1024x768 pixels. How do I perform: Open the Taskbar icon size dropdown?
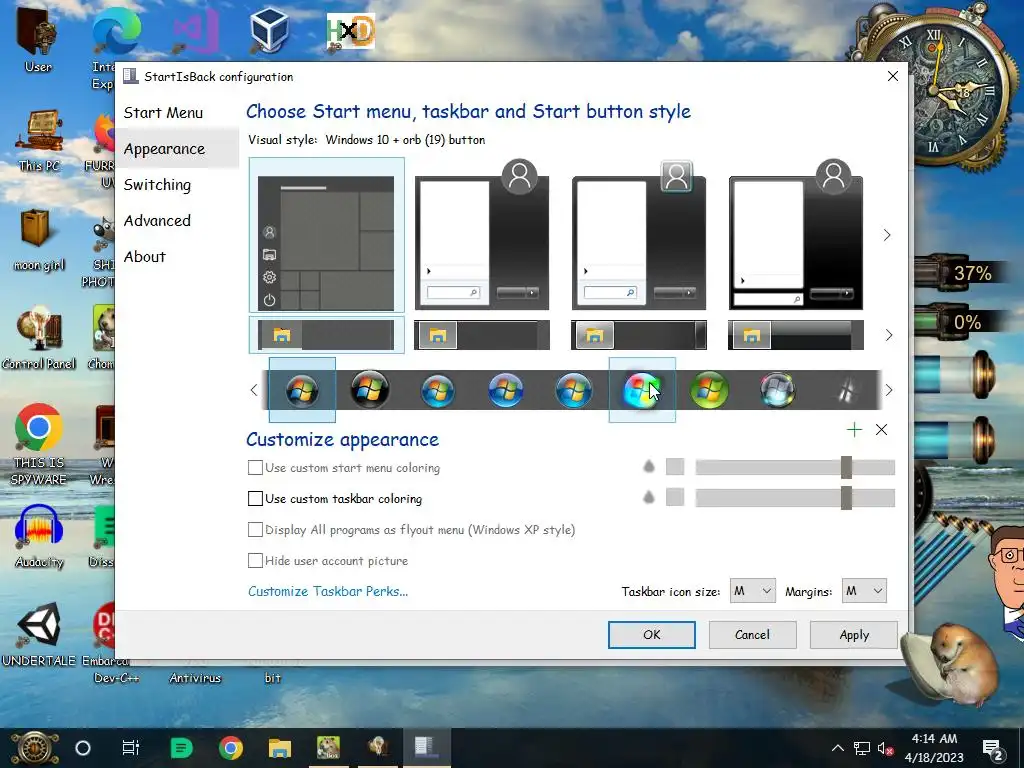(x=752, y=591)
